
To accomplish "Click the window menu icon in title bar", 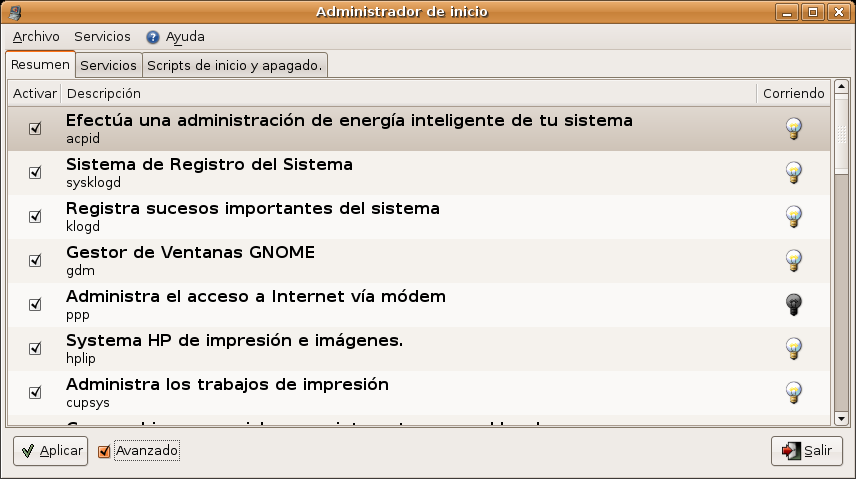I will click(14, 12).
